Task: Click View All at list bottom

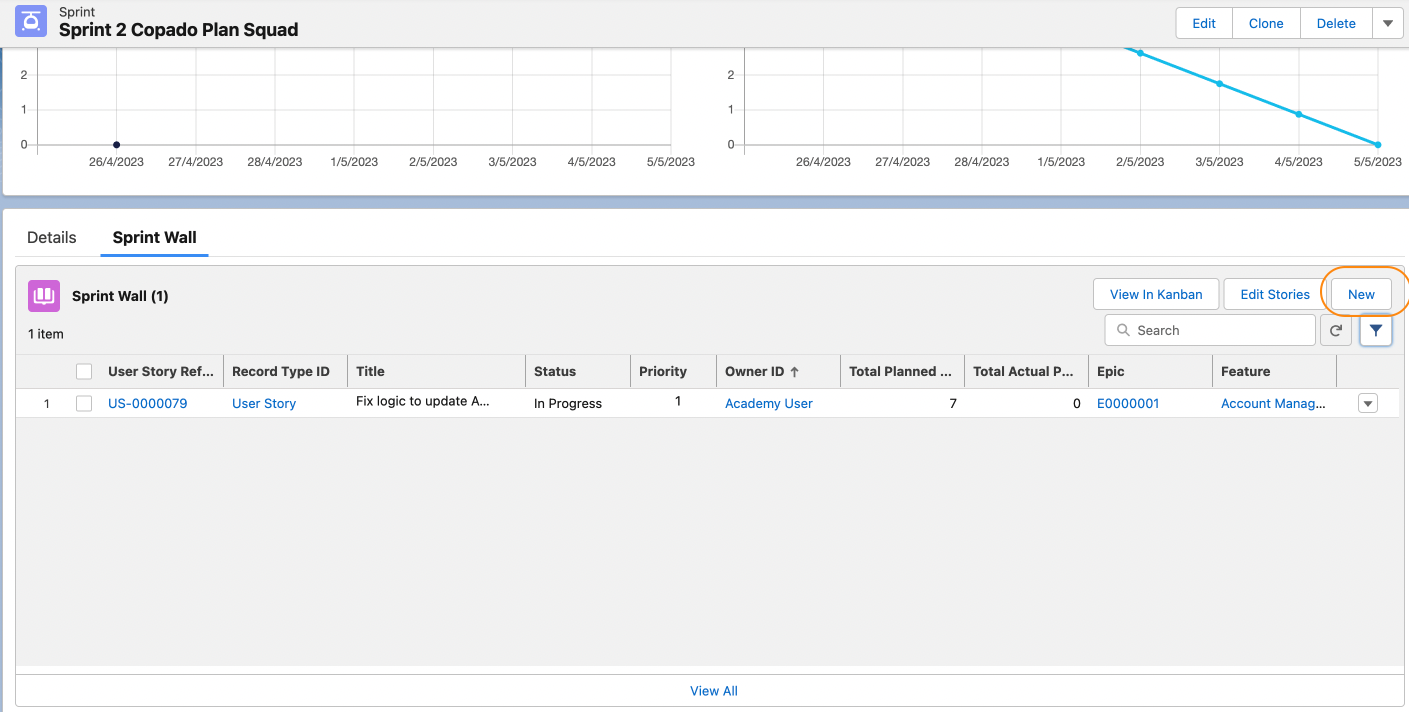Action: pyautogui.click(x=714, y=691)
